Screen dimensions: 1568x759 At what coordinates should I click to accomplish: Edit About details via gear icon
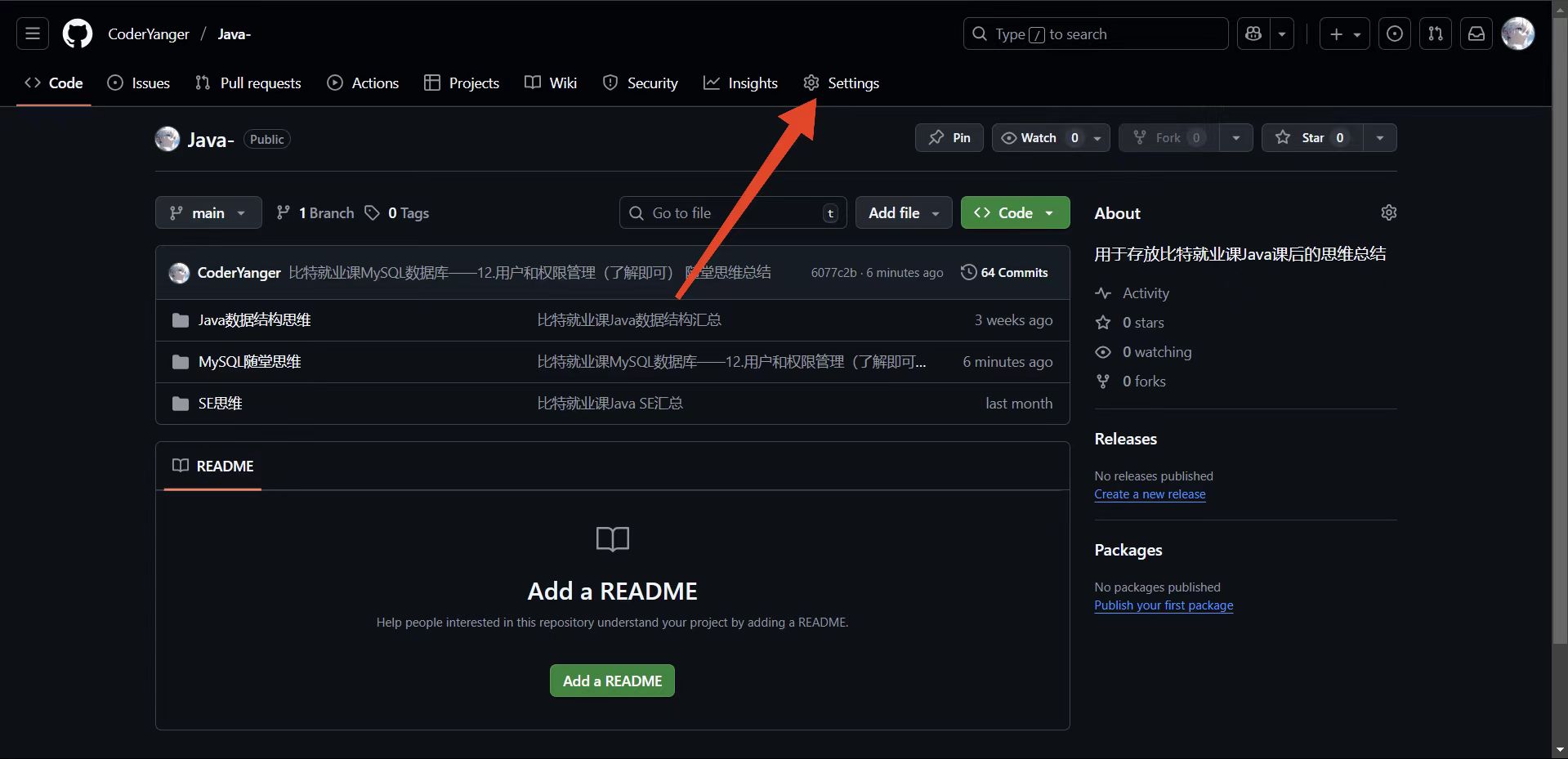1388,212
